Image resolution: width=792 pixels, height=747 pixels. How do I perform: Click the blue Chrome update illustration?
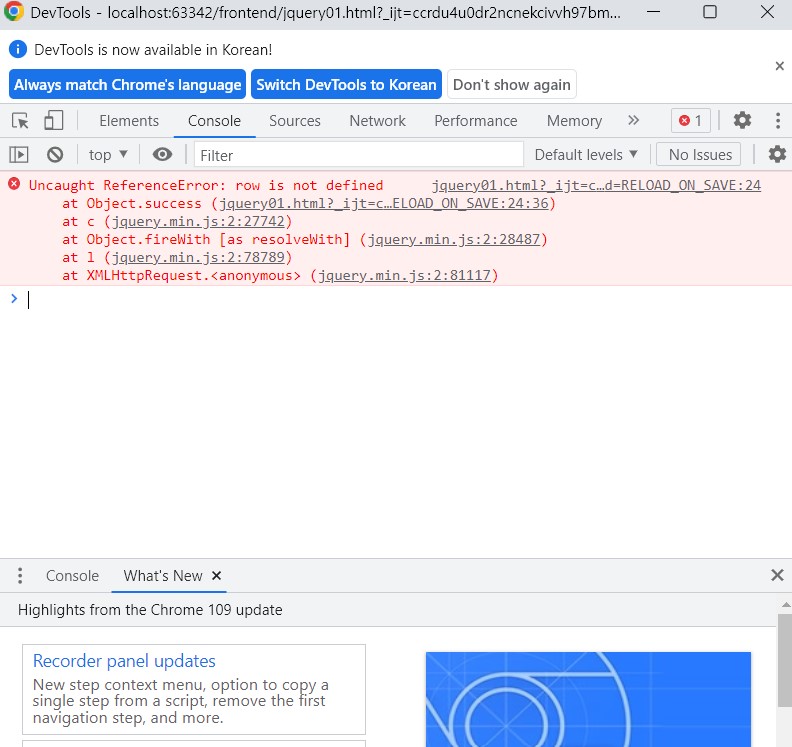(588, 700)
